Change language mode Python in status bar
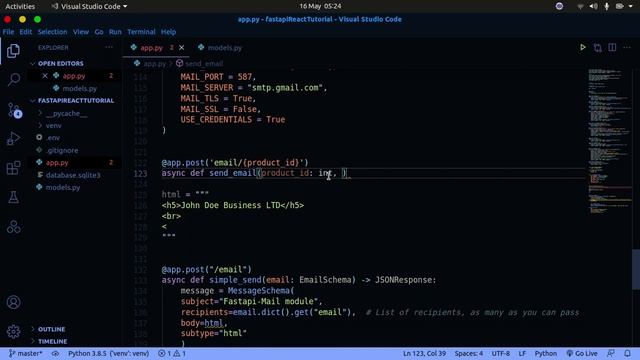The height and width of the screenshot is (360, 640). tap(546, 353)
